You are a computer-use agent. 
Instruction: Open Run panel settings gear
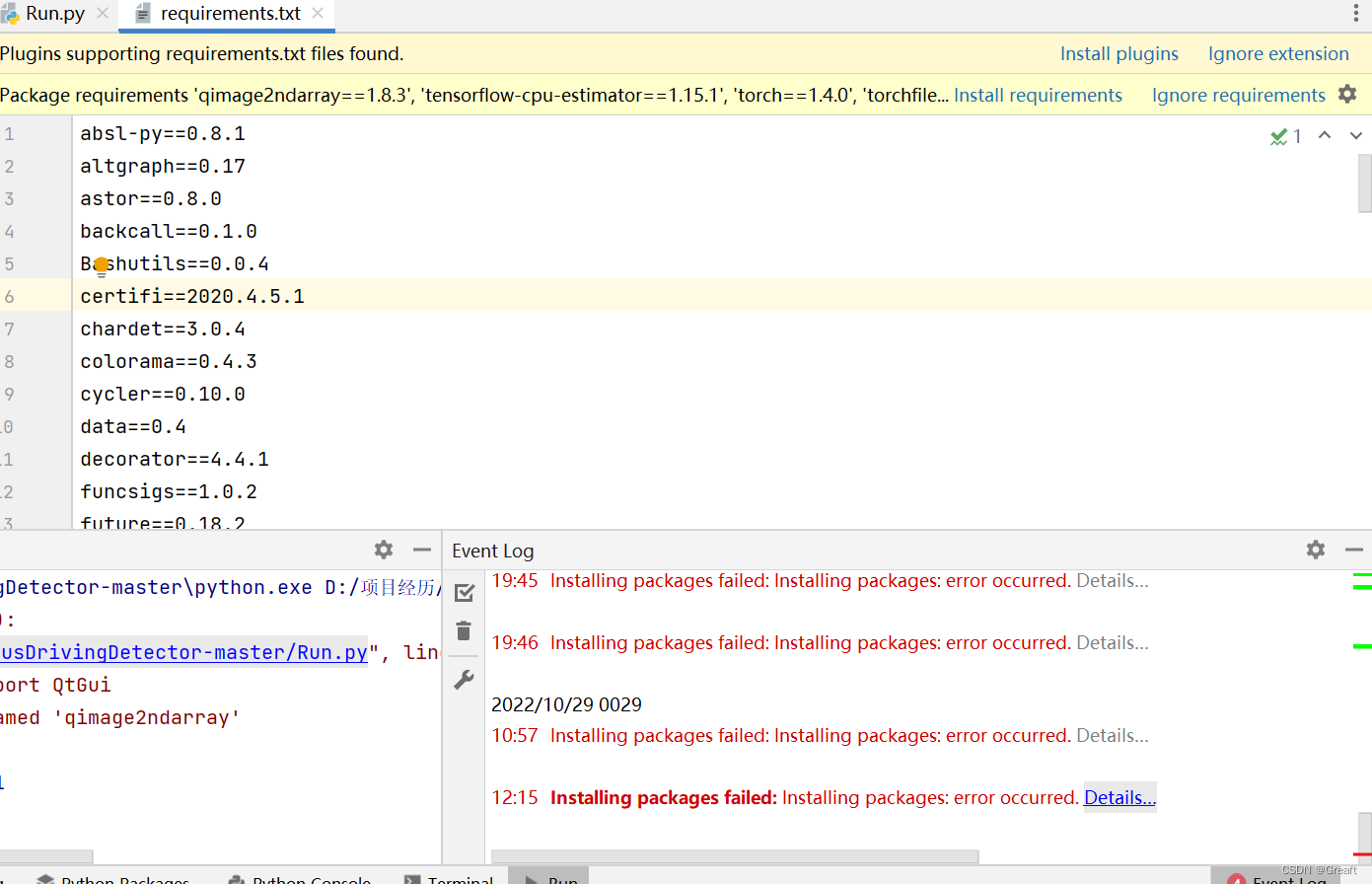pyautogui.click(x=384, y=550)
